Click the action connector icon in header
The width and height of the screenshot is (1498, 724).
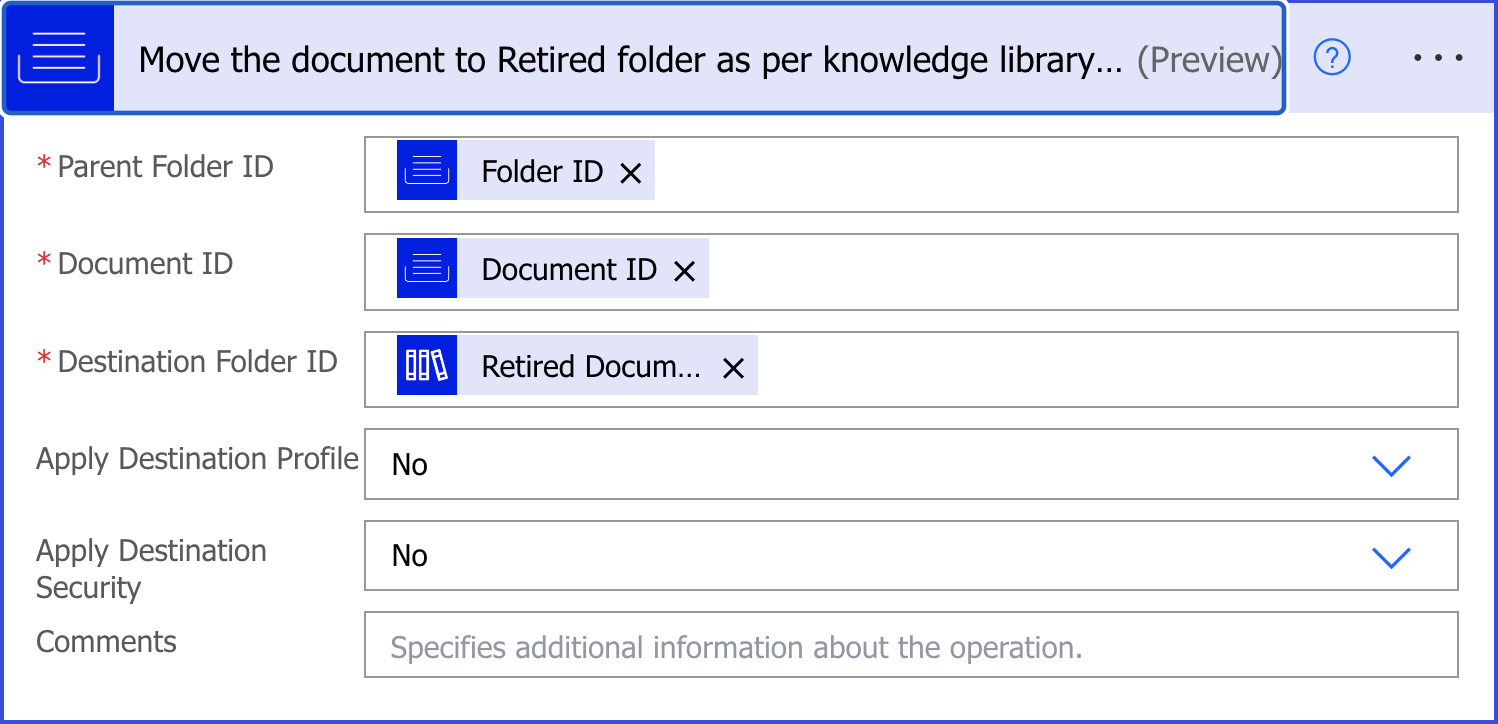pyautogui.click(x=59, y=59)
